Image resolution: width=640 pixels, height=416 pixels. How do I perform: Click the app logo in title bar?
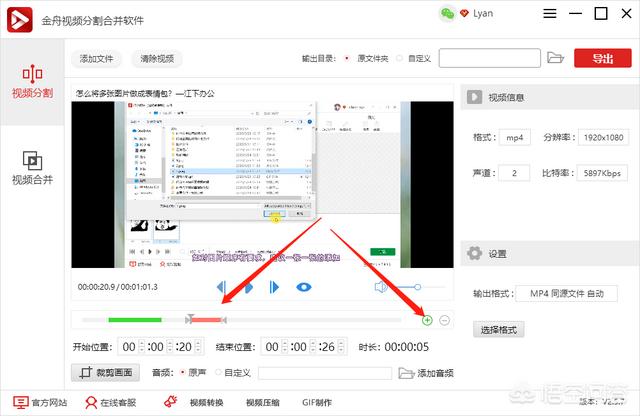tap(20, 19)
